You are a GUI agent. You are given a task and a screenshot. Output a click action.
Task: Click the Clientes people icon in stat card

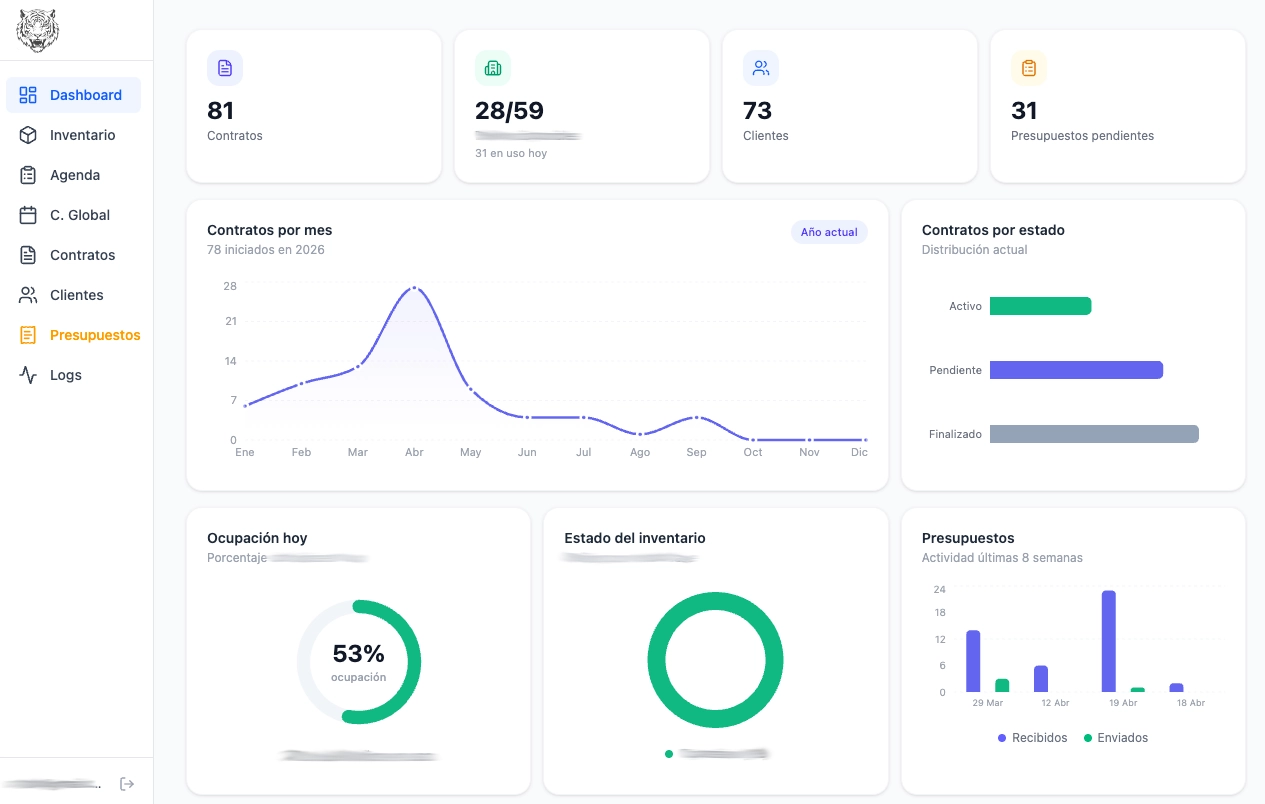761,68
